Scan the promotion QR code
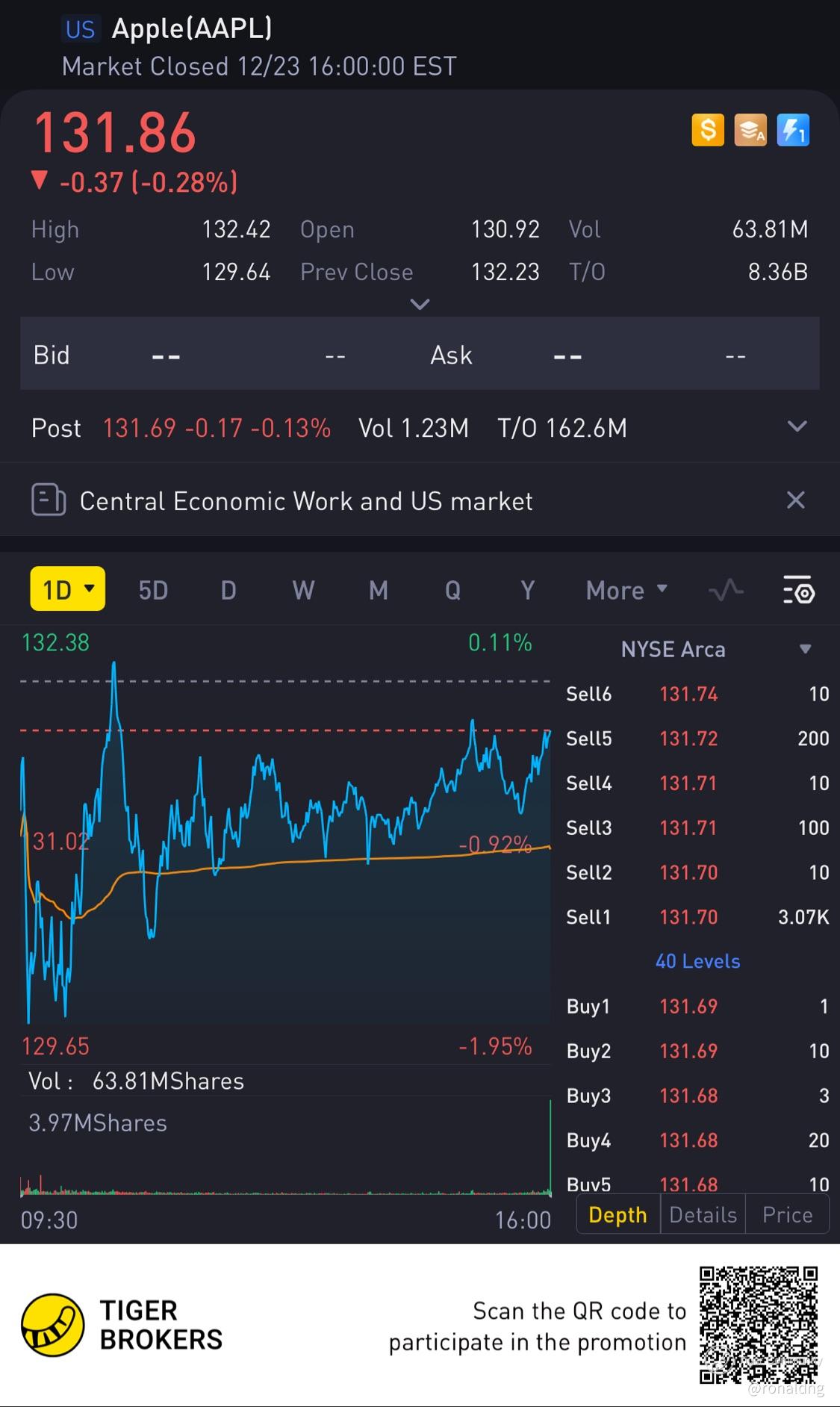 [758, 1325]
